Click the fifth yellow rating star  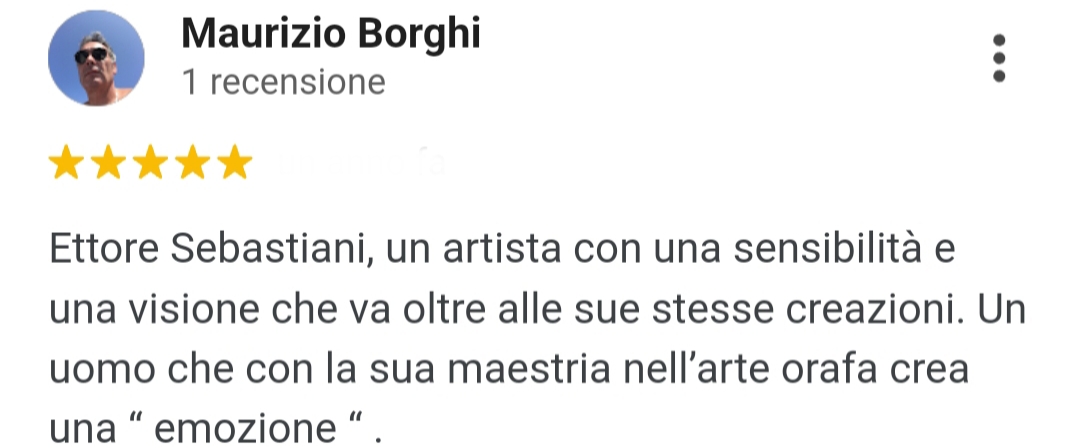235,163
